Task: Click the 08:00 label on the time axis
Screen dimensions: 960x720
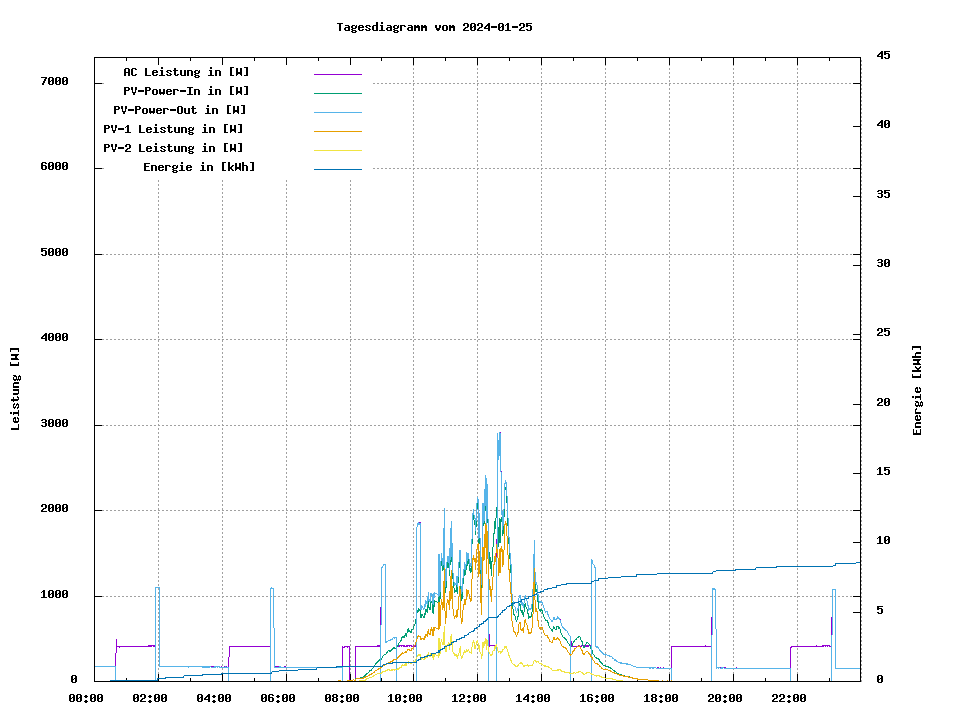Action: point(341,698)
